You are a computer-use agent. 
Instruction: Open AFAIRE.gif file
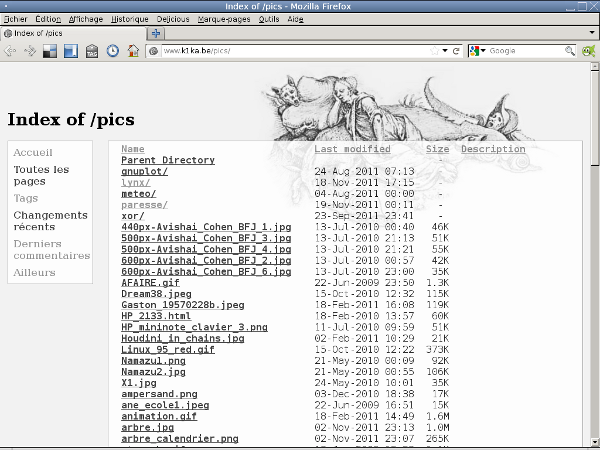click(150, 283)
